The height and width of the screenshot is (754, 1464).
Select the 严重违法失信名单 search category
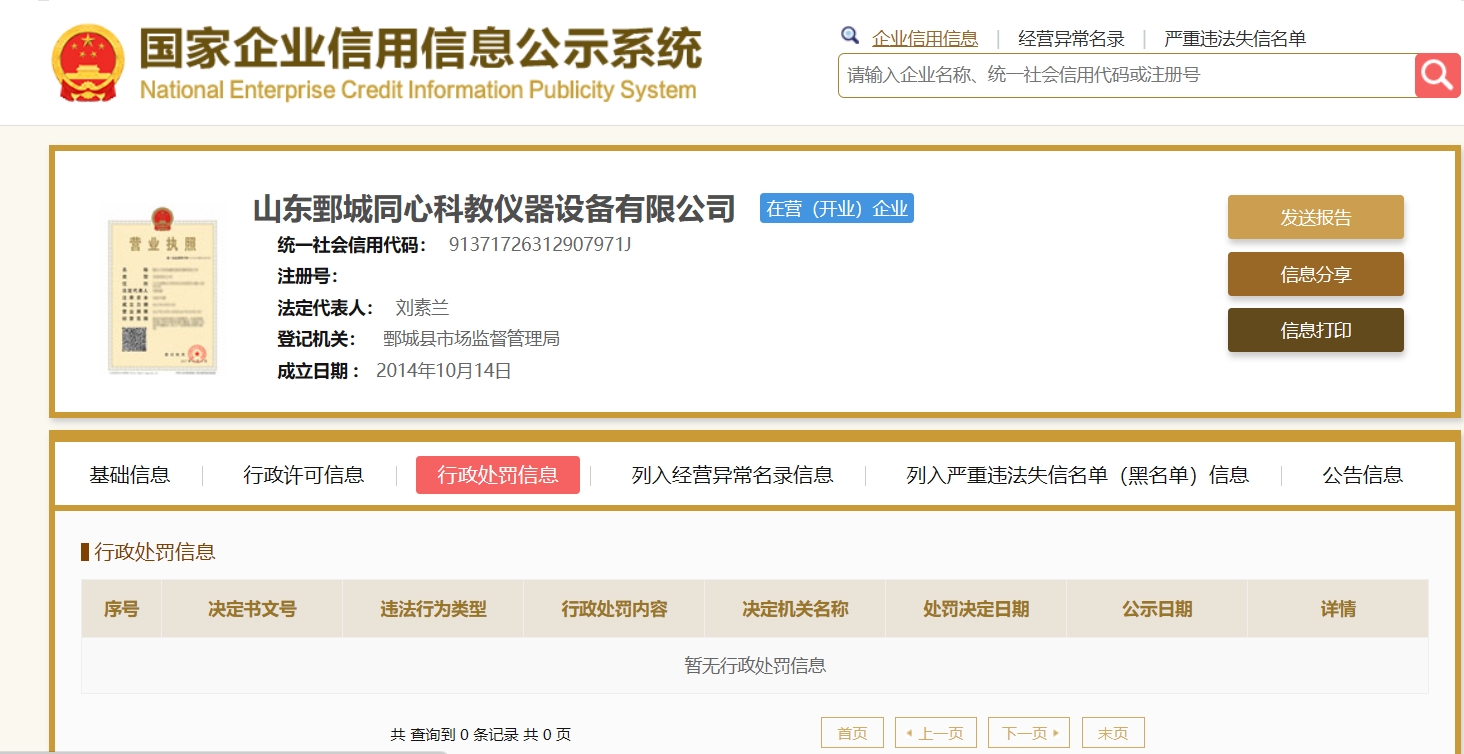[1235, 39]
